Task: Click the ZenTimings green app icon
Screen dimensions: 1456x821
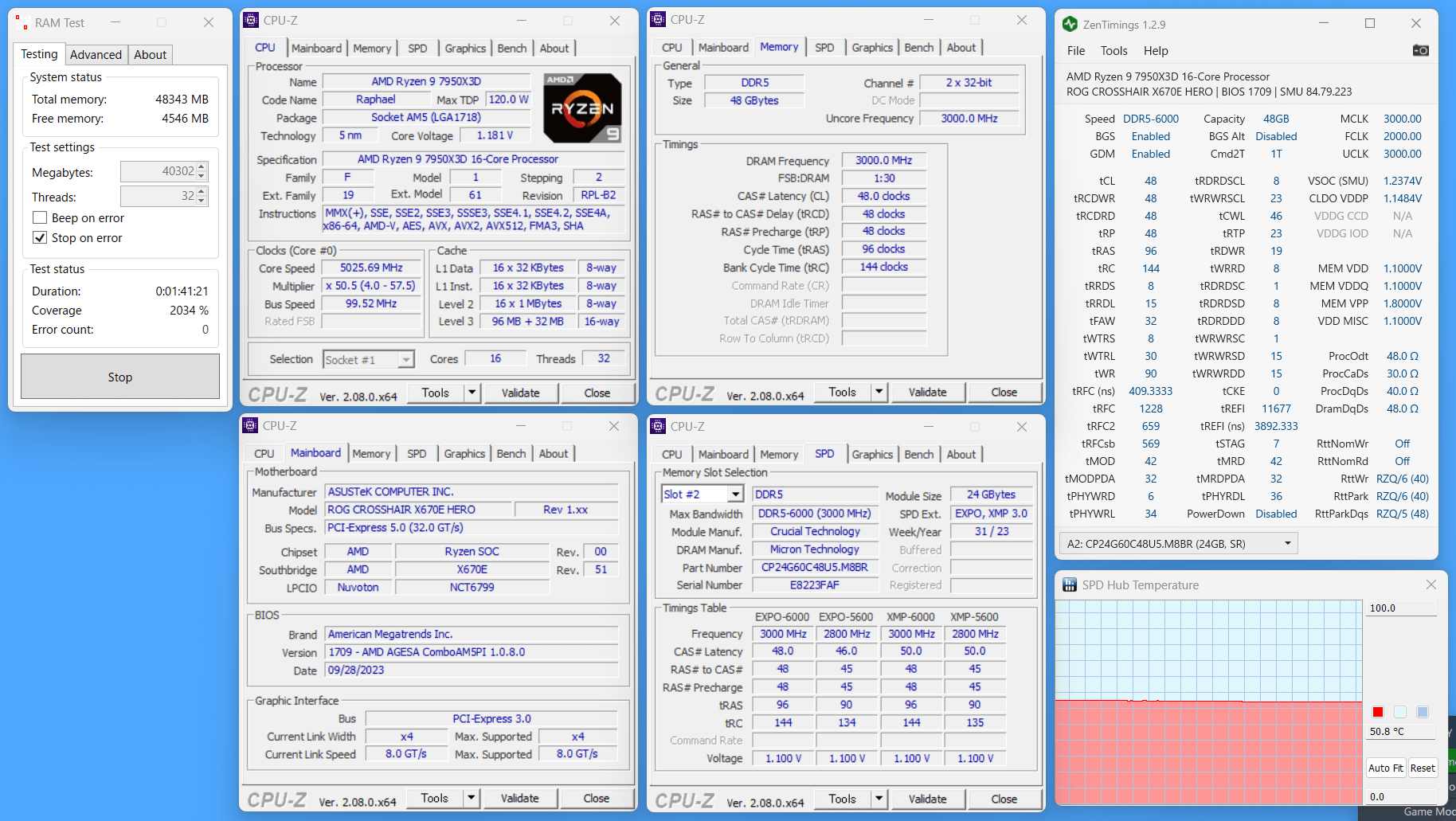Action: [1070, 24]
